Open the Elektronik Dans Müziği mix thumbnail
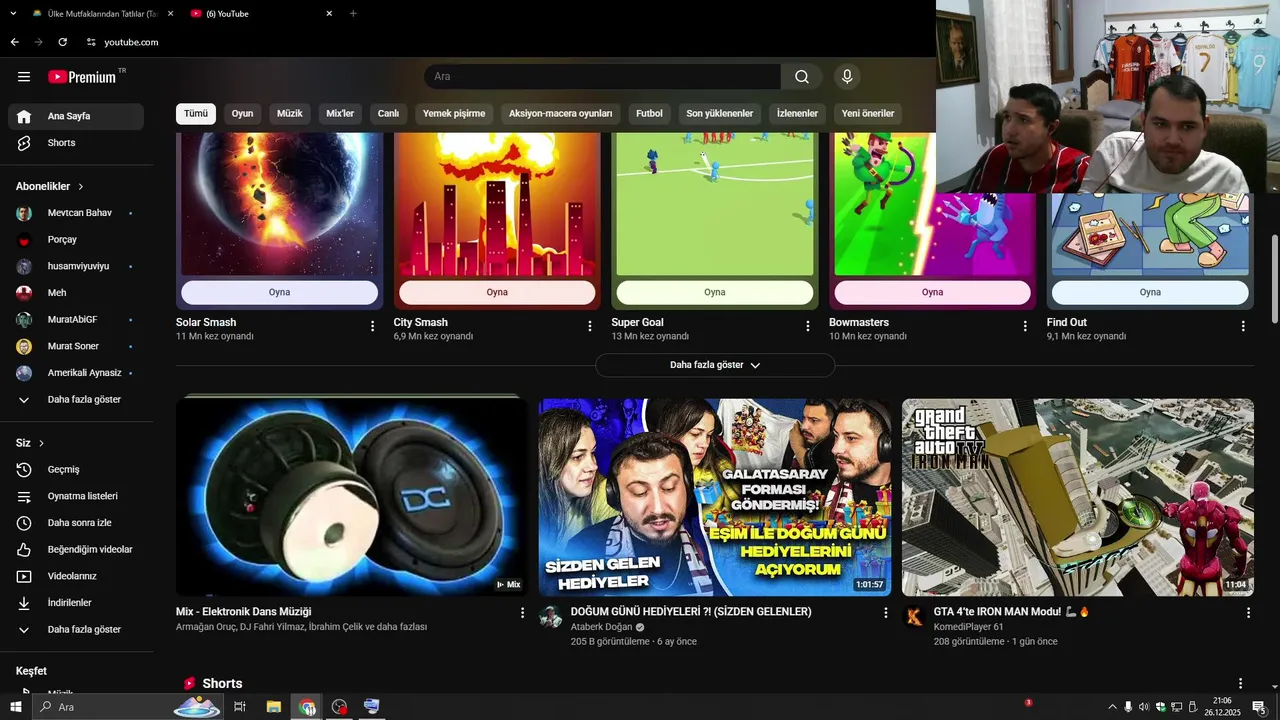This screenshot has height=720, width=1280. coord(352,497)
